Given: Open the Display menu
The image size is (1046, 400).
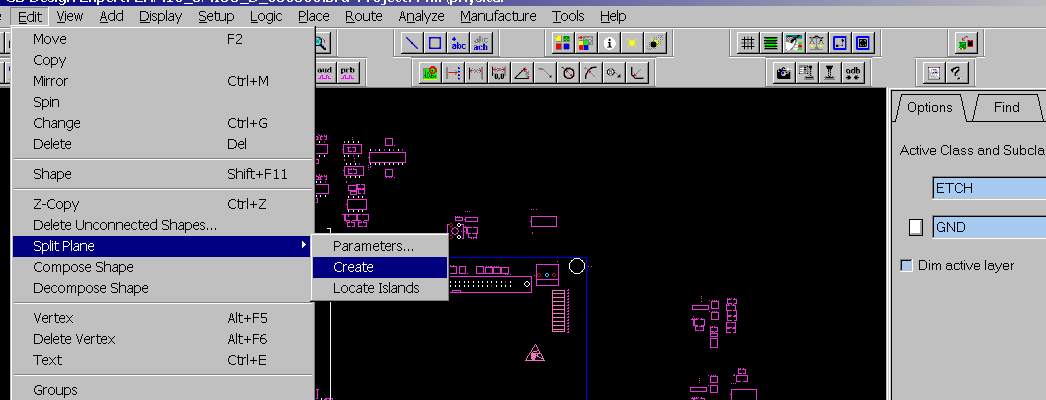Looking at the screenshot, I should point(160,16).
